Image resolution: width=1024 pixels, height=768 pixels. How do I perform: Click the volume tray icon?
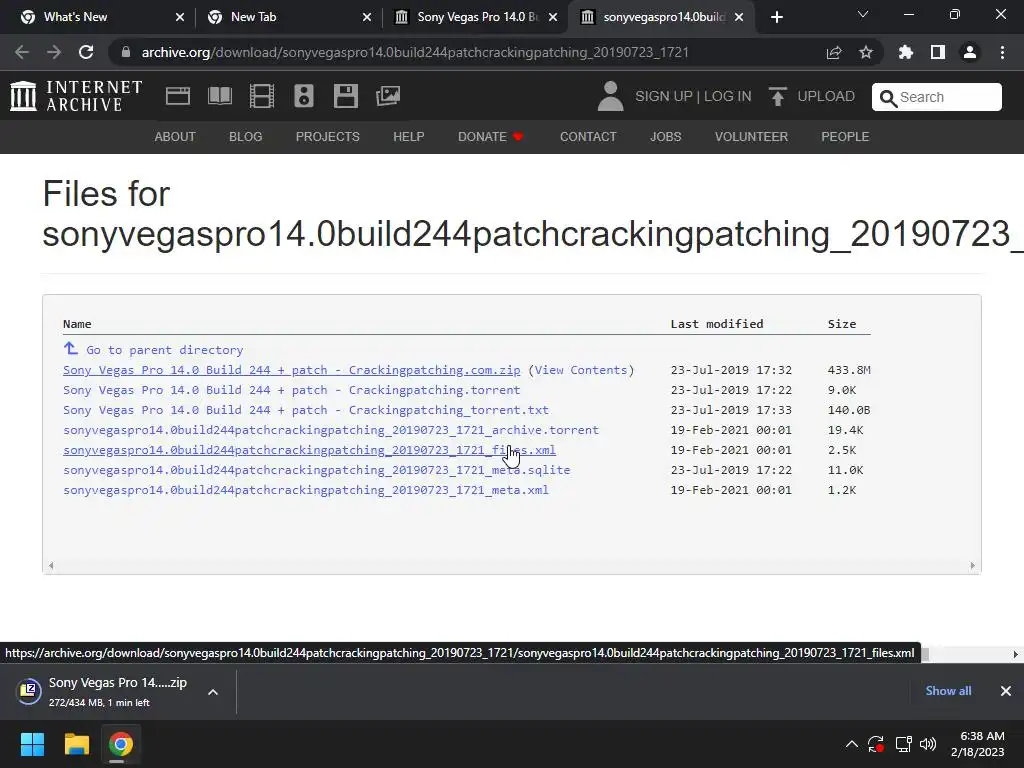[x=927, y=744]
